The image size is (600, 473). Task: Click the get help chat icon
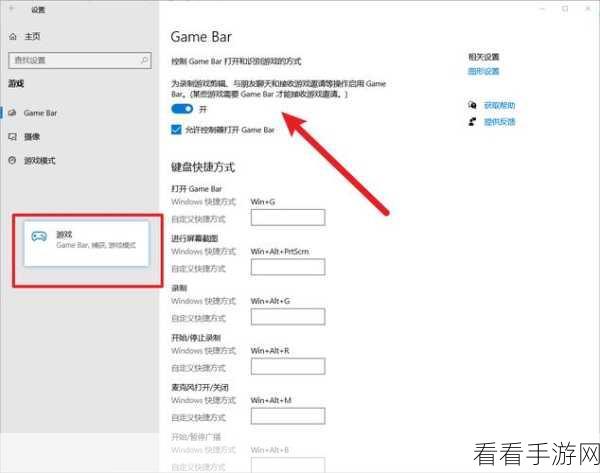click(472, 105)
